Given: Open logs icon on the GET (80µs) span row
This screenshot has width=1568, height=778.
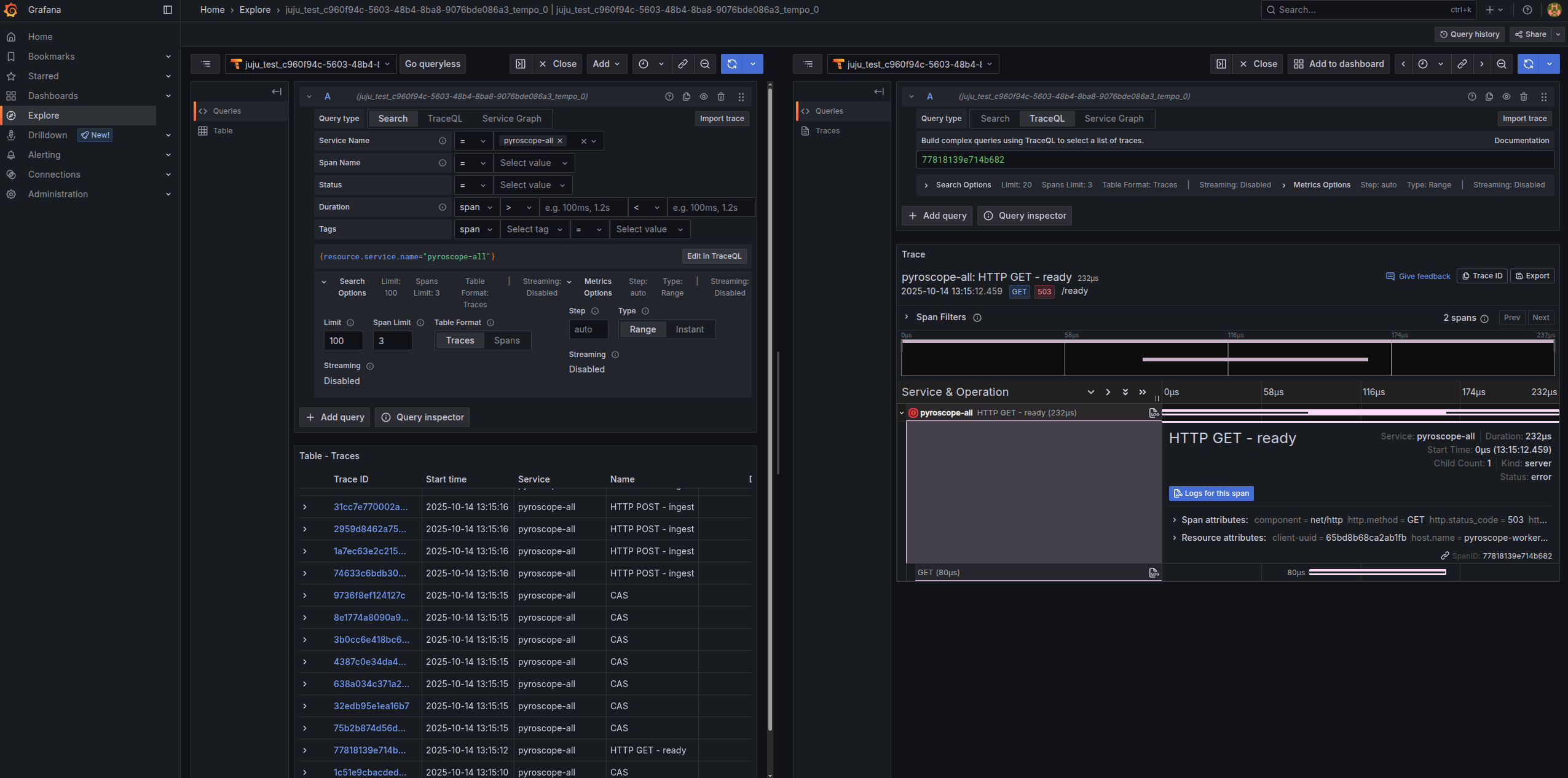Looking at the screenshot, I should pyautogui.click(x=1154, y=573).
